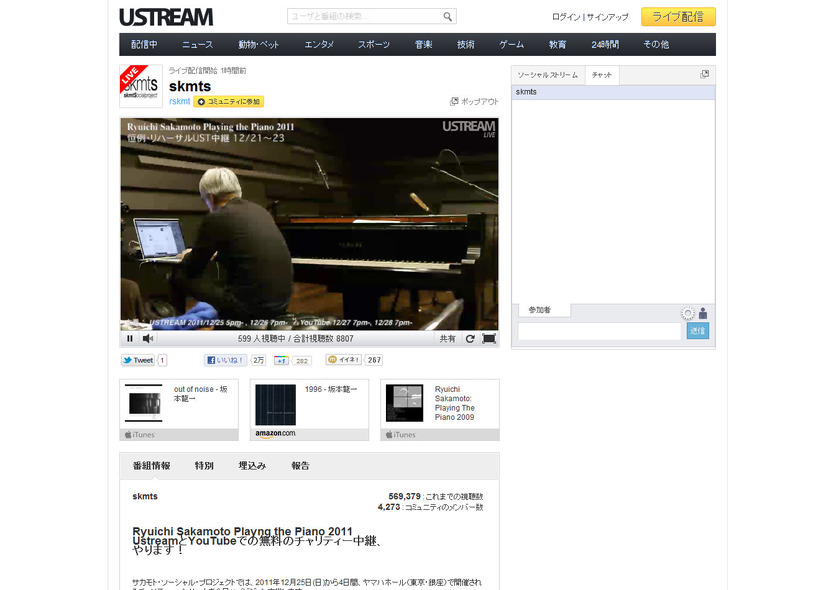The image size is (826, 590).
Task: Click the mixi 267 count bubble
Action: (x=374, y=360)
